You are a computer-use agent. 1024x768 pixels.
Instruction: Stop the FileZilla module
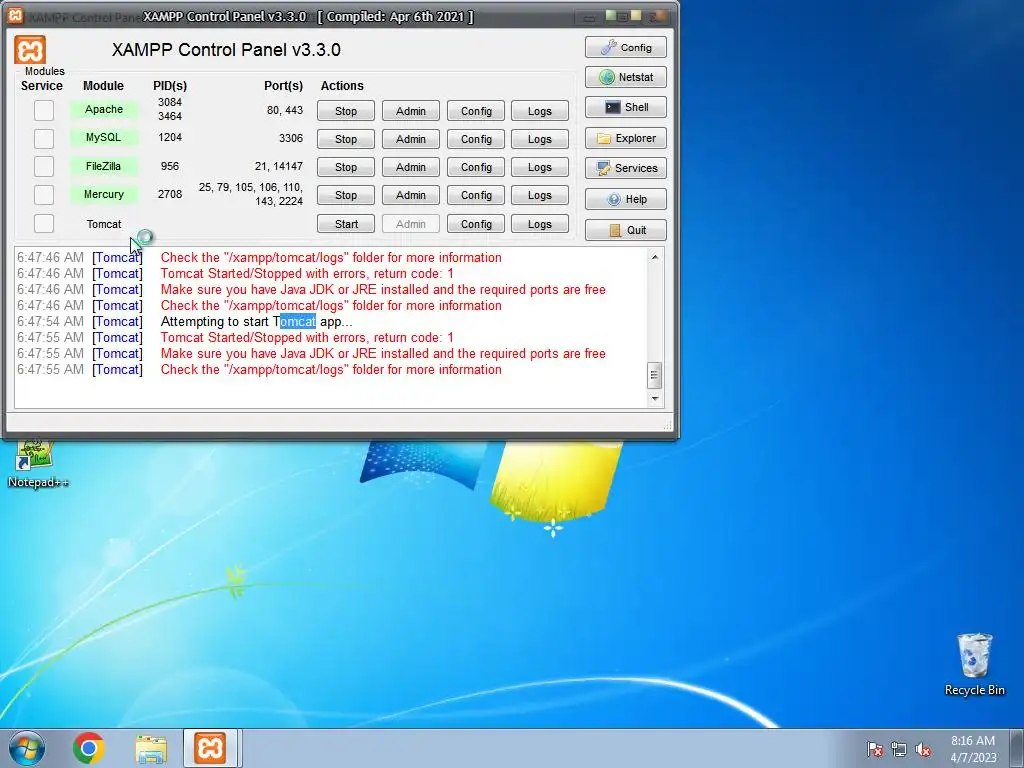(x=346, y=167)
